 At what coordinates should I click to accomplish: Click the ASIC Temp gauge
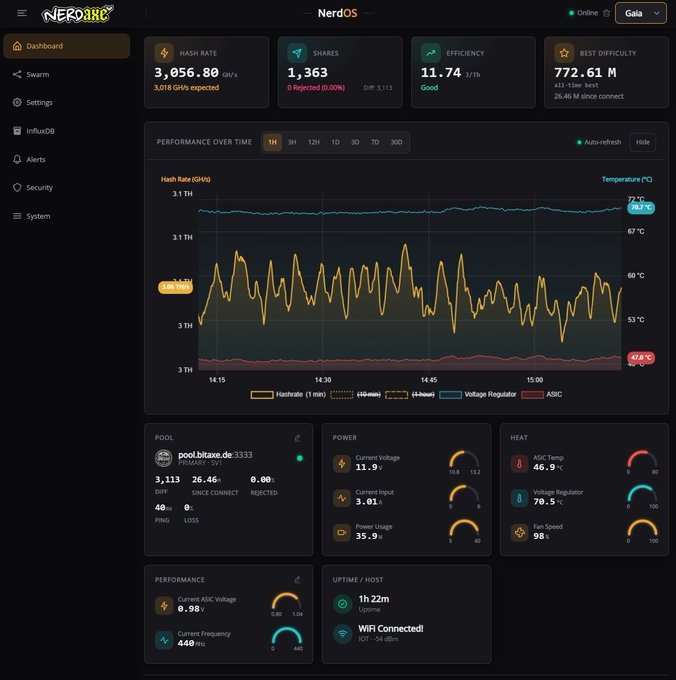pos(643,462)
